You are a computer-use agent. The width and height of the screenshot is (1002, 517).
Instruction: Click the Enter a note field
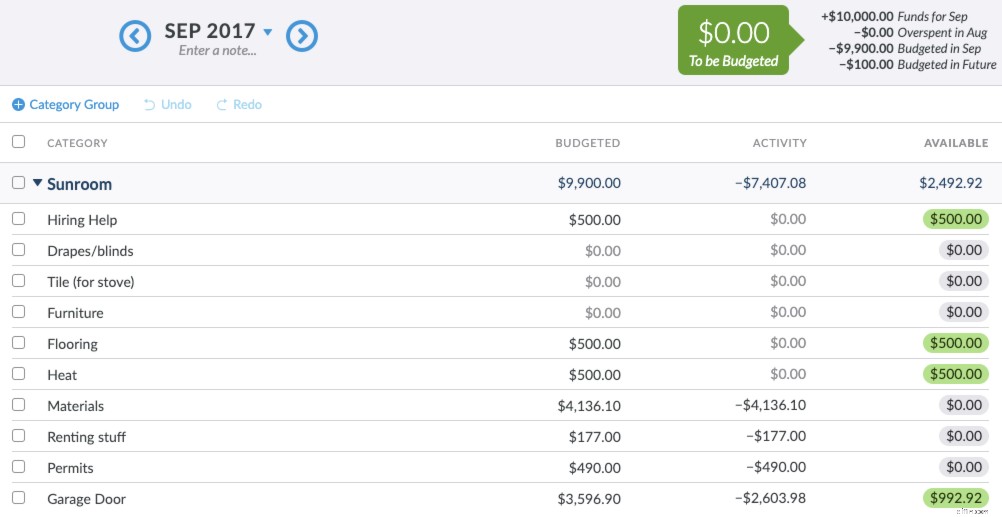coord(217,51)
